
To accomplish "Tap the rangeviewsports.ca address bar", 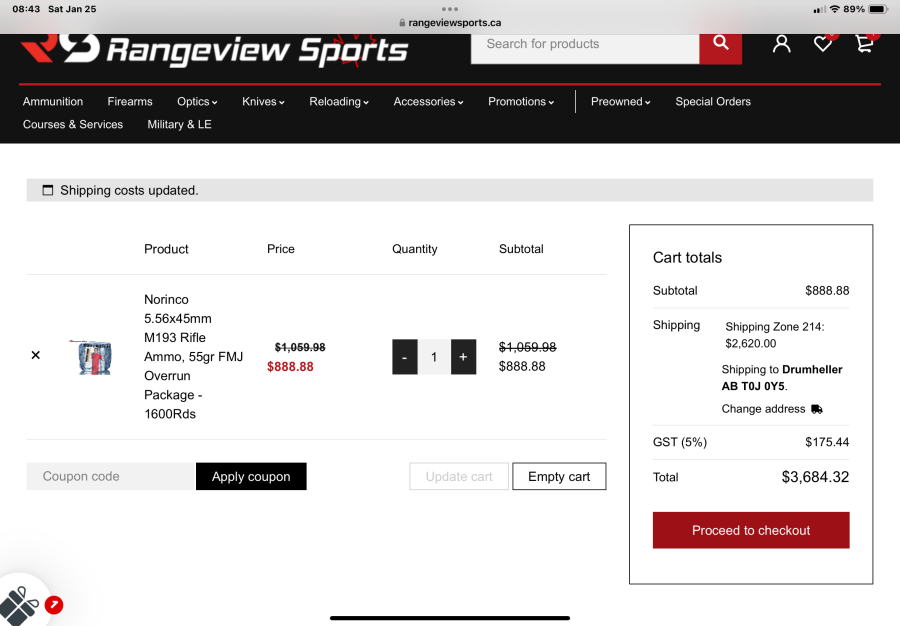I will (450, 23).
